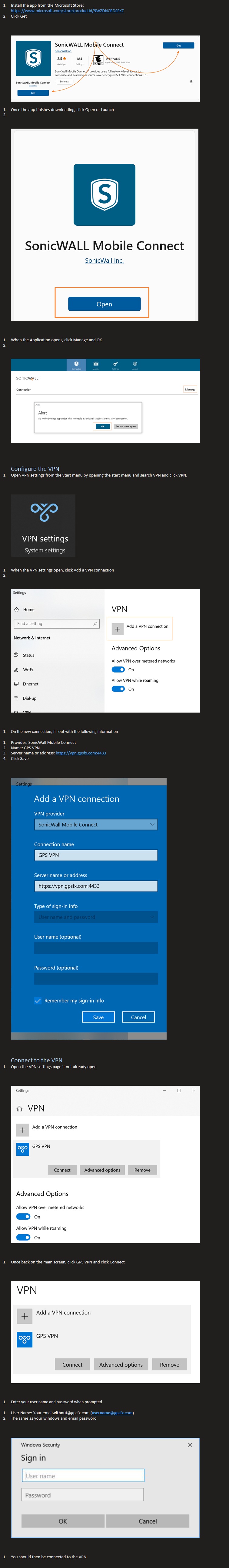Click the User name field in Sign in

[83, 1475]
